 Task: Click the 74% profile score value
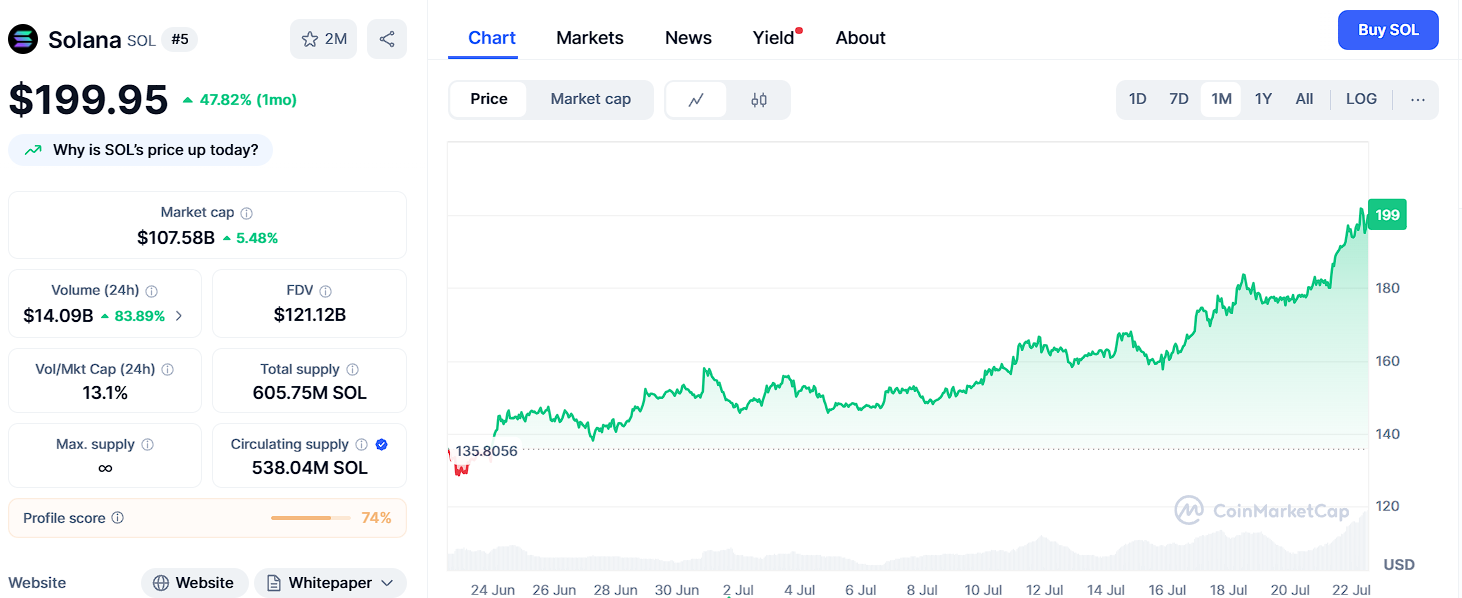point(377,518)
